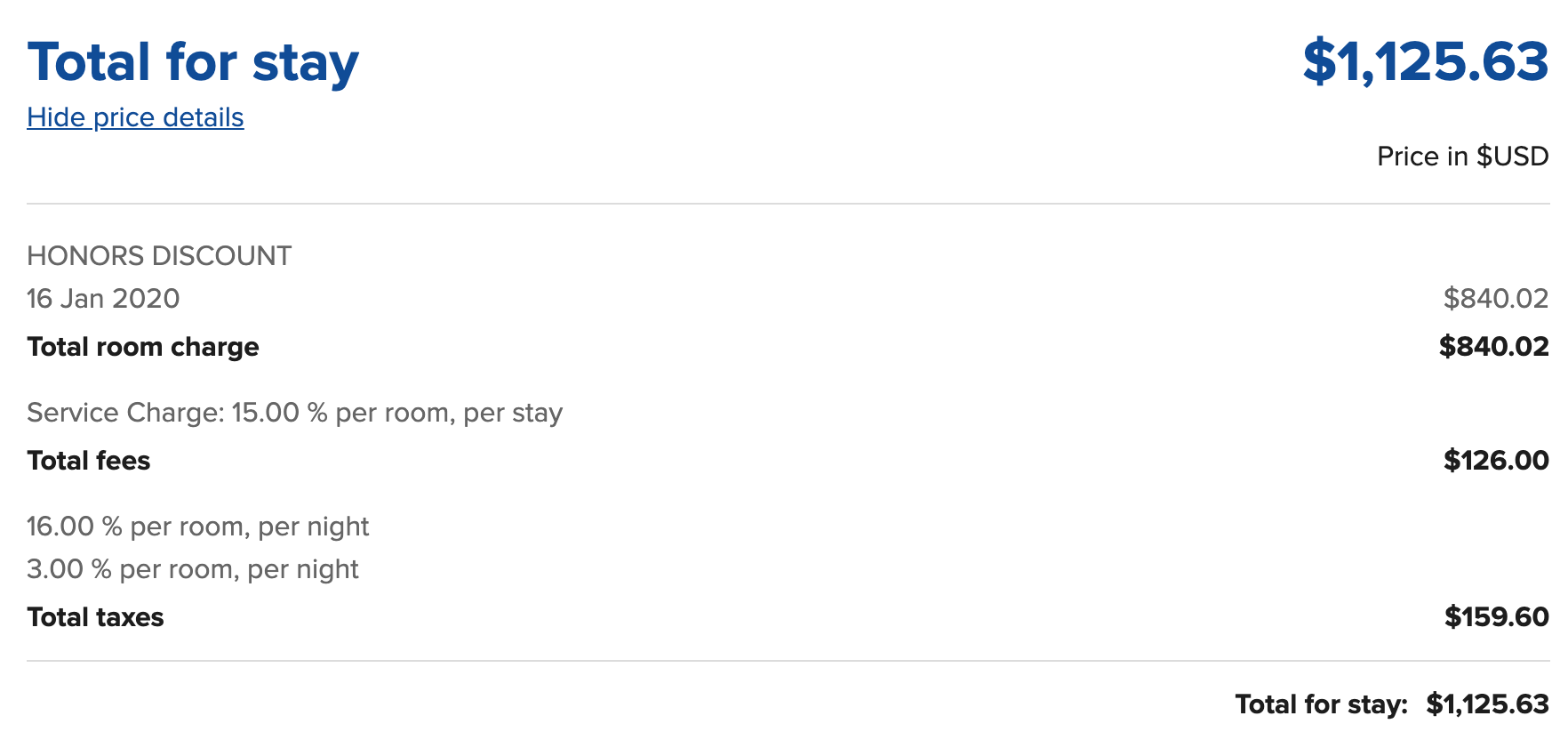
Task: Click the Service Charge 15.00 % line
Action: click(294, 413)
